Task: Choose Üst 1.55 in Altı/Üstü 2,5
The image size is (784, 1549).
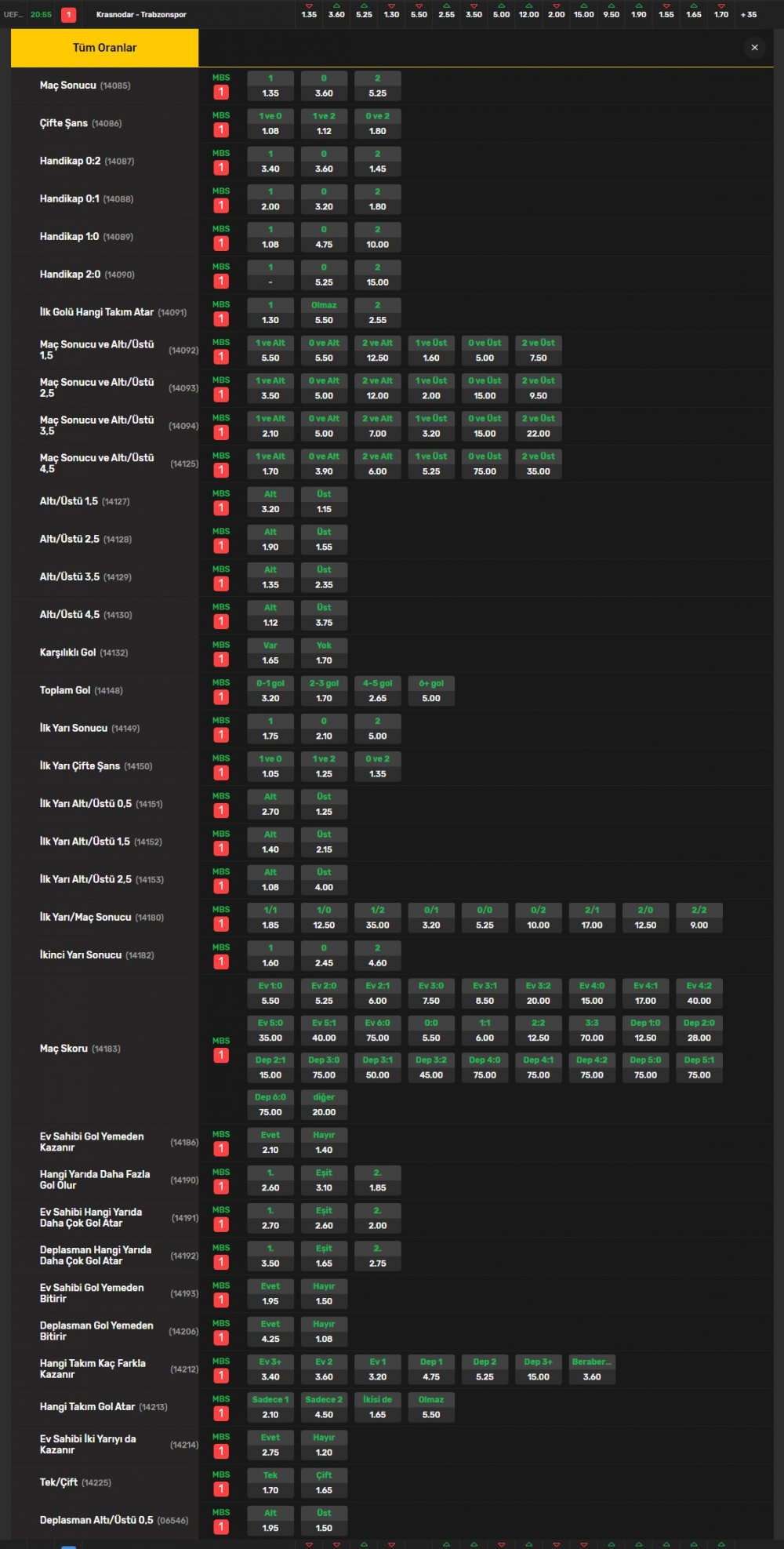Action: point(324,540)
